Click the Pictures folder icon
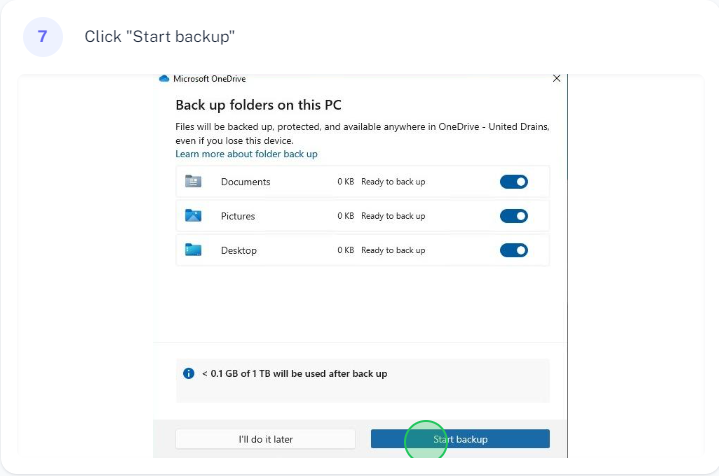This screenshot has height=476, width=719. (193, 216)
